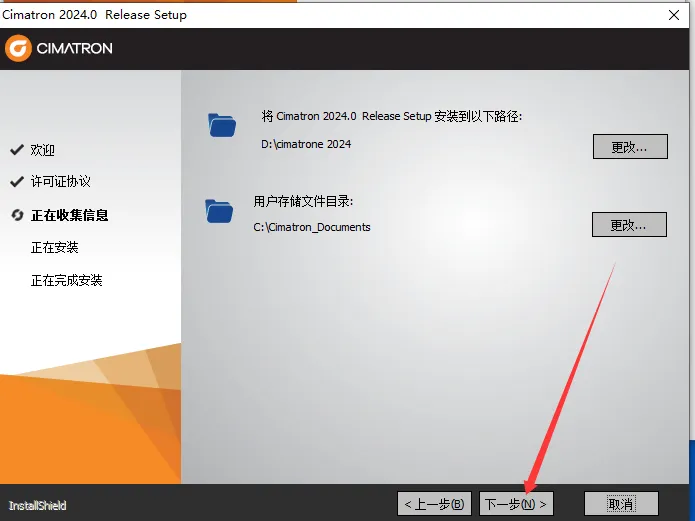Click the install path folder icon
The height and width of the screenshot is (521, 695).
pos(222,125)
